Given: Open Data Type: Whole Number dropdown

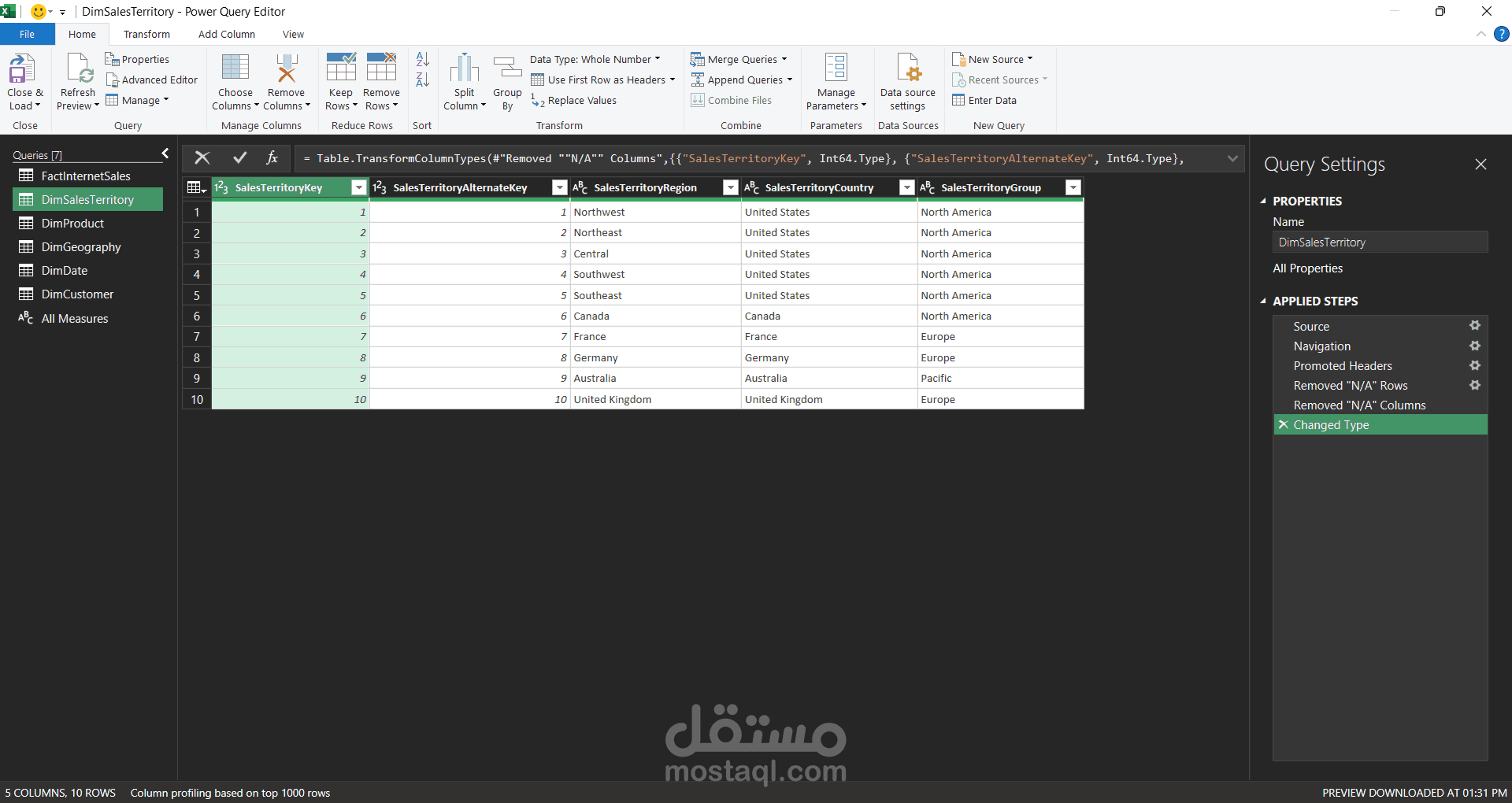Looking at the screenshot, I should pyautogui.click(x=595, y=59).
